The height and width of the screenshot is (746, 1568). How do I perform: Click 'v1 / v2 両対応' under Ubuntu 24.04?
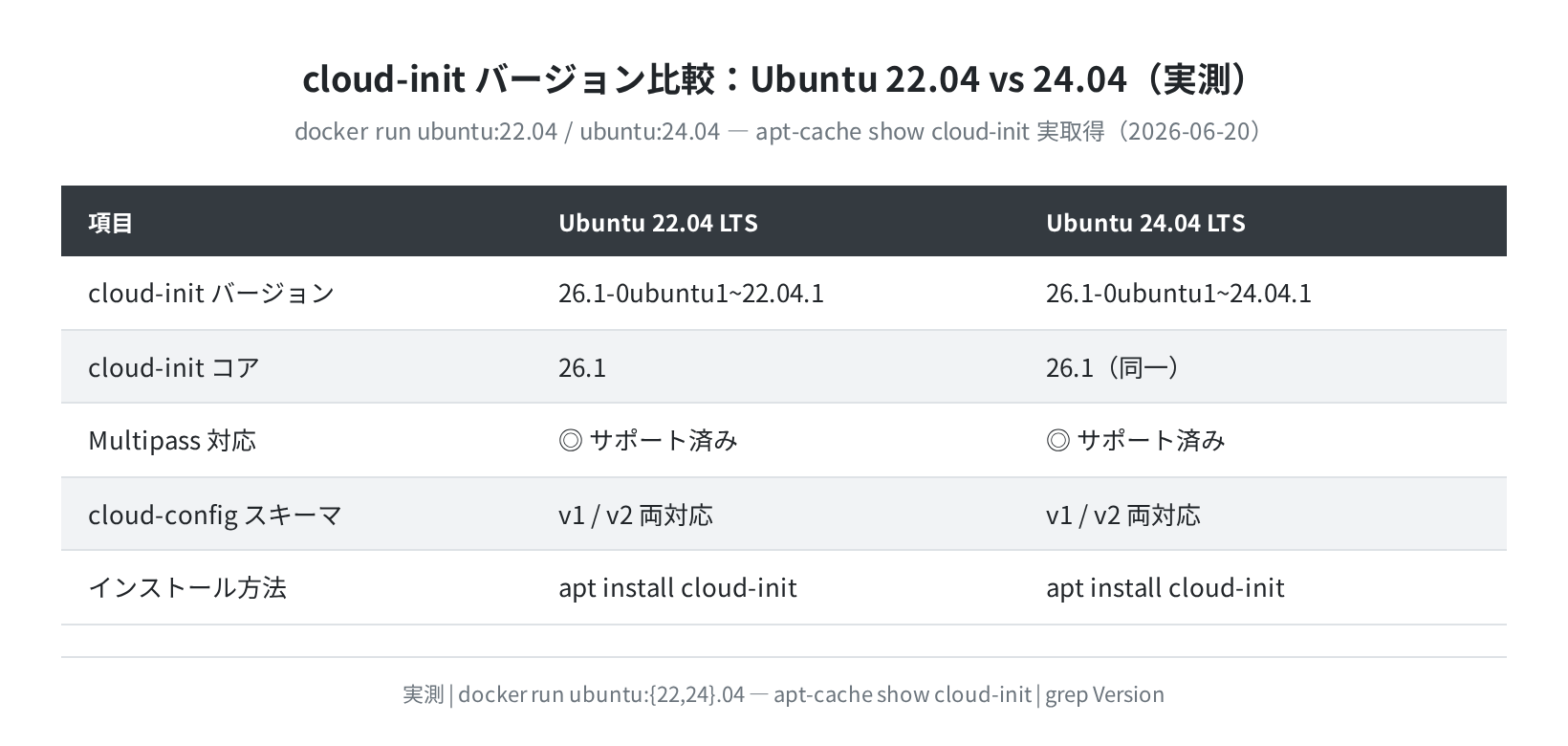(x=1123, y=515)
